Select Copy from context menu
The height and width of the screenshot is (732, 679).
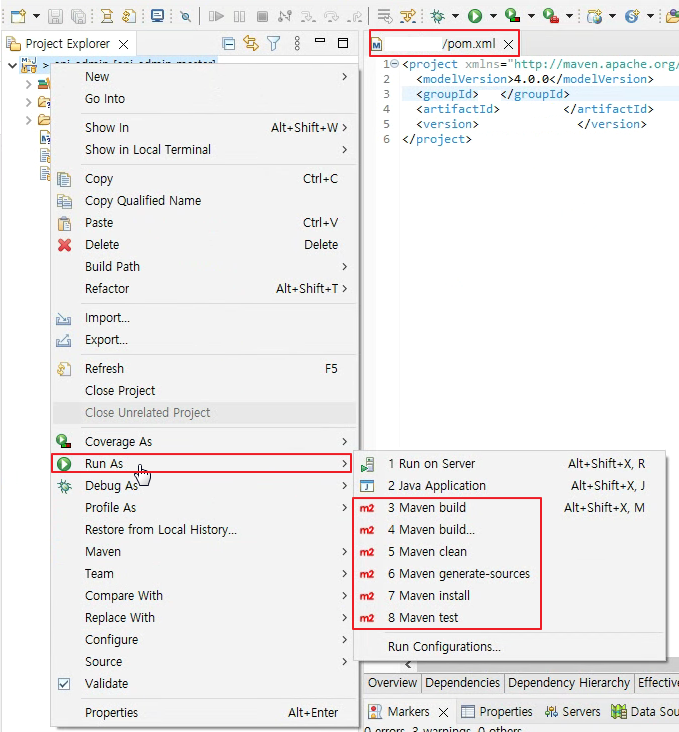pos(204,178)
